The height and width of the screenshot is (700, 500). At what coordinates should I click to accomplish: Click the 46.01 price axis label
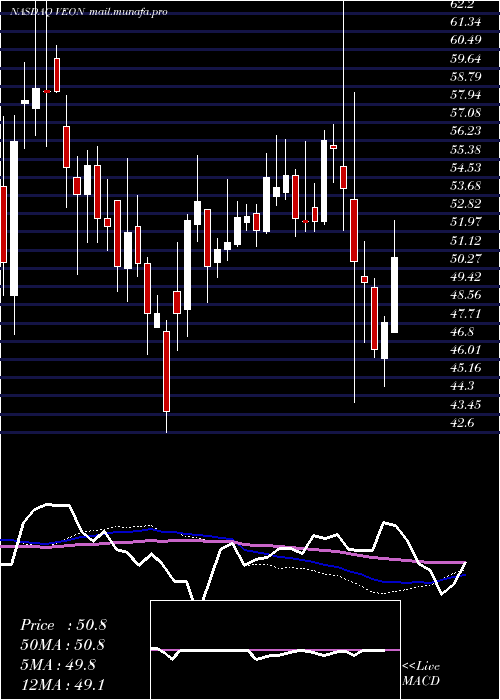click(x=466, y=350)
